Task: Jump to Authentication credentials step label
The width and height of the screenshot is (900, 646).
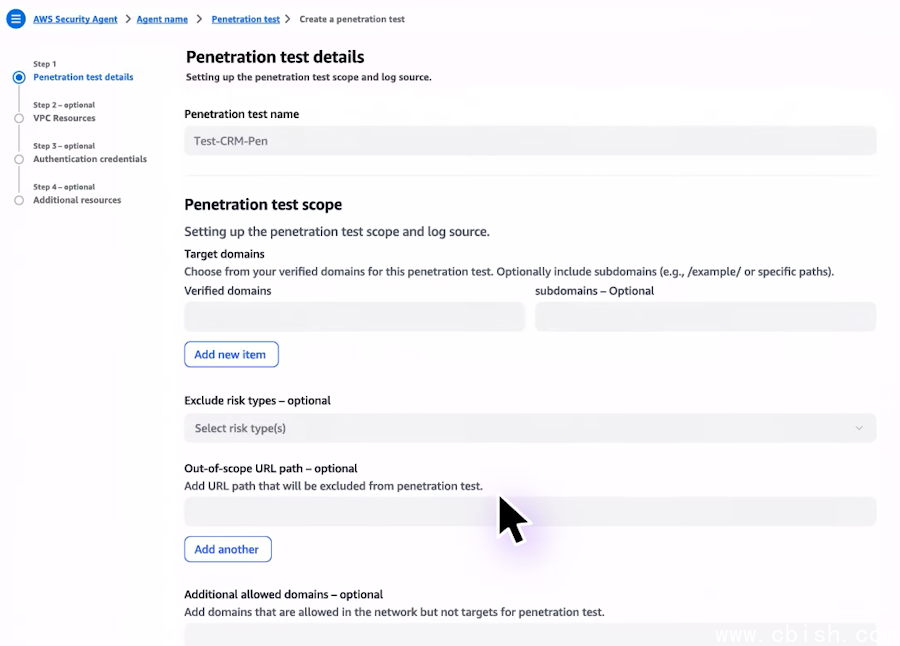Action: pyautogui.click(x=90, y=159)
